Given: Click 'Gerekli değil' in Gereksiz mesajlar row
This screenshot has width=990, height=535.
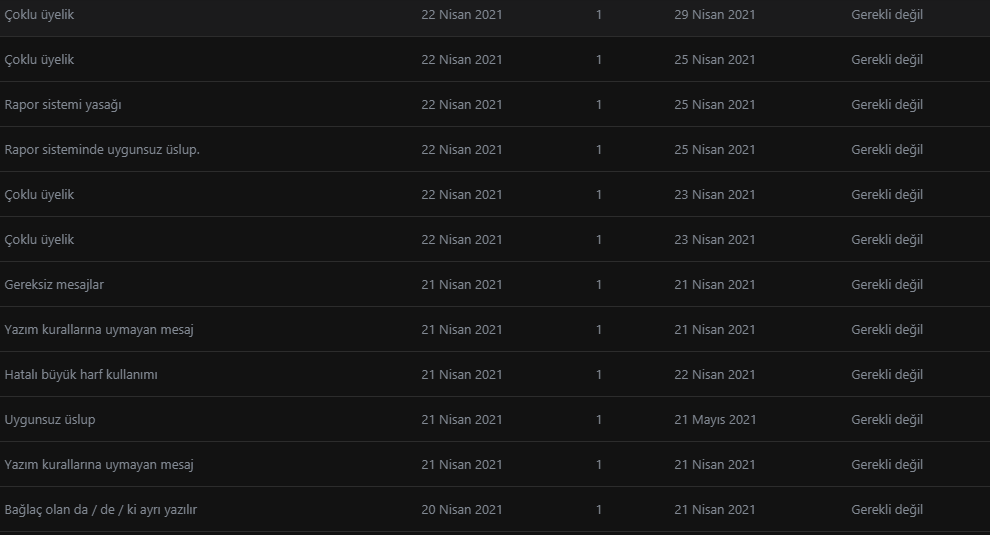Looking at the screenshot, I should click(x=886, y=285).
